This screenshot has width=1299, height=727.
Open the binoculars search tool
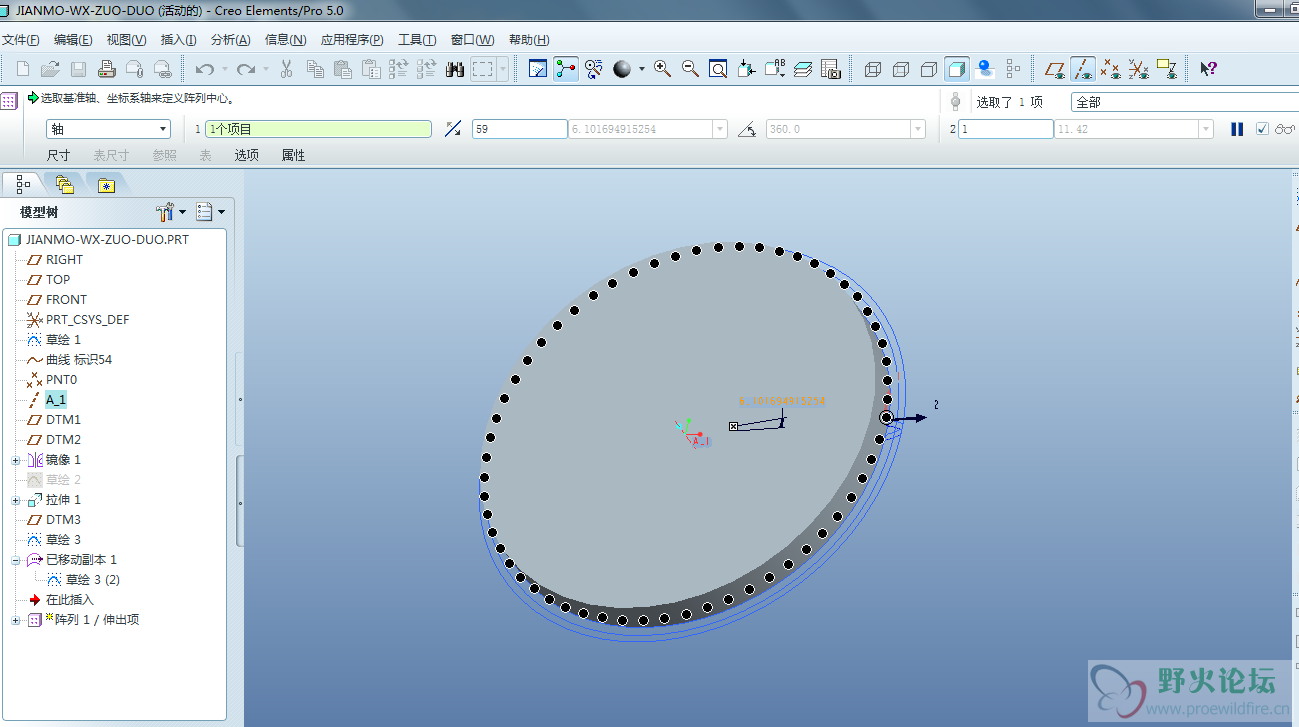[454, 69]
